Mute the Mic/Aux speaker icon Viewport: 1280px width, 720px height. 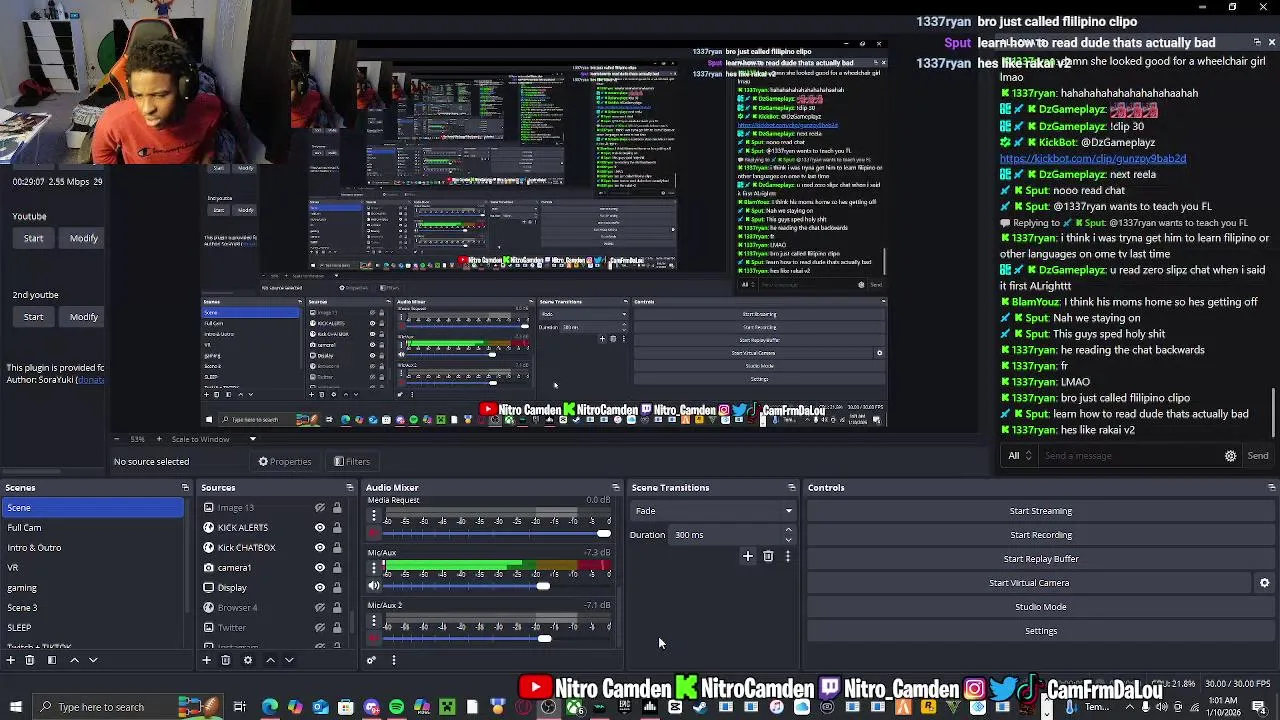374,586
